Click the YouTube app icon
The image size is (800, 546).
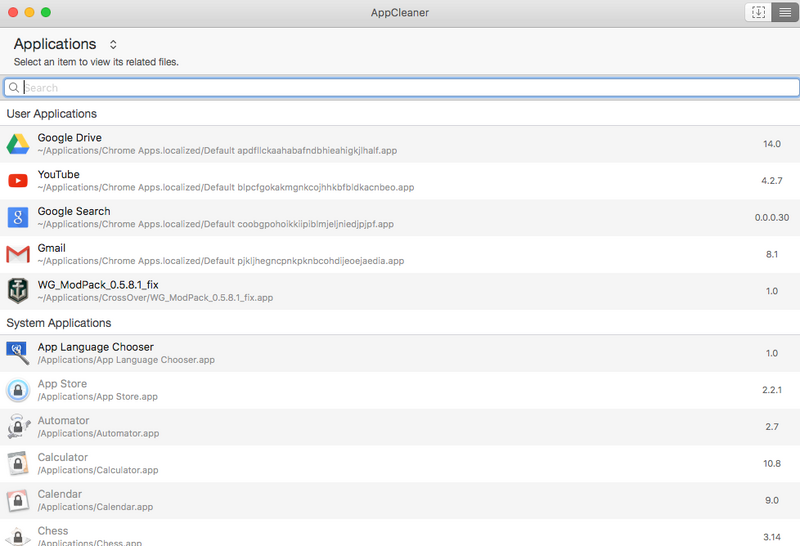18,181
